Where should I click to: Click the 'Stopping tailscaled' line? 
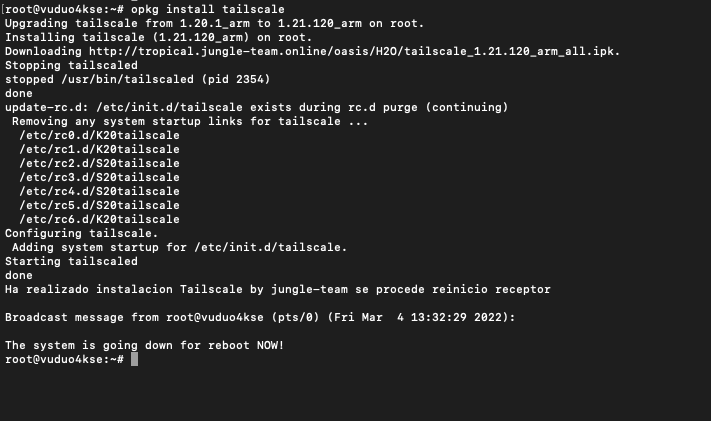pos(71,65)
